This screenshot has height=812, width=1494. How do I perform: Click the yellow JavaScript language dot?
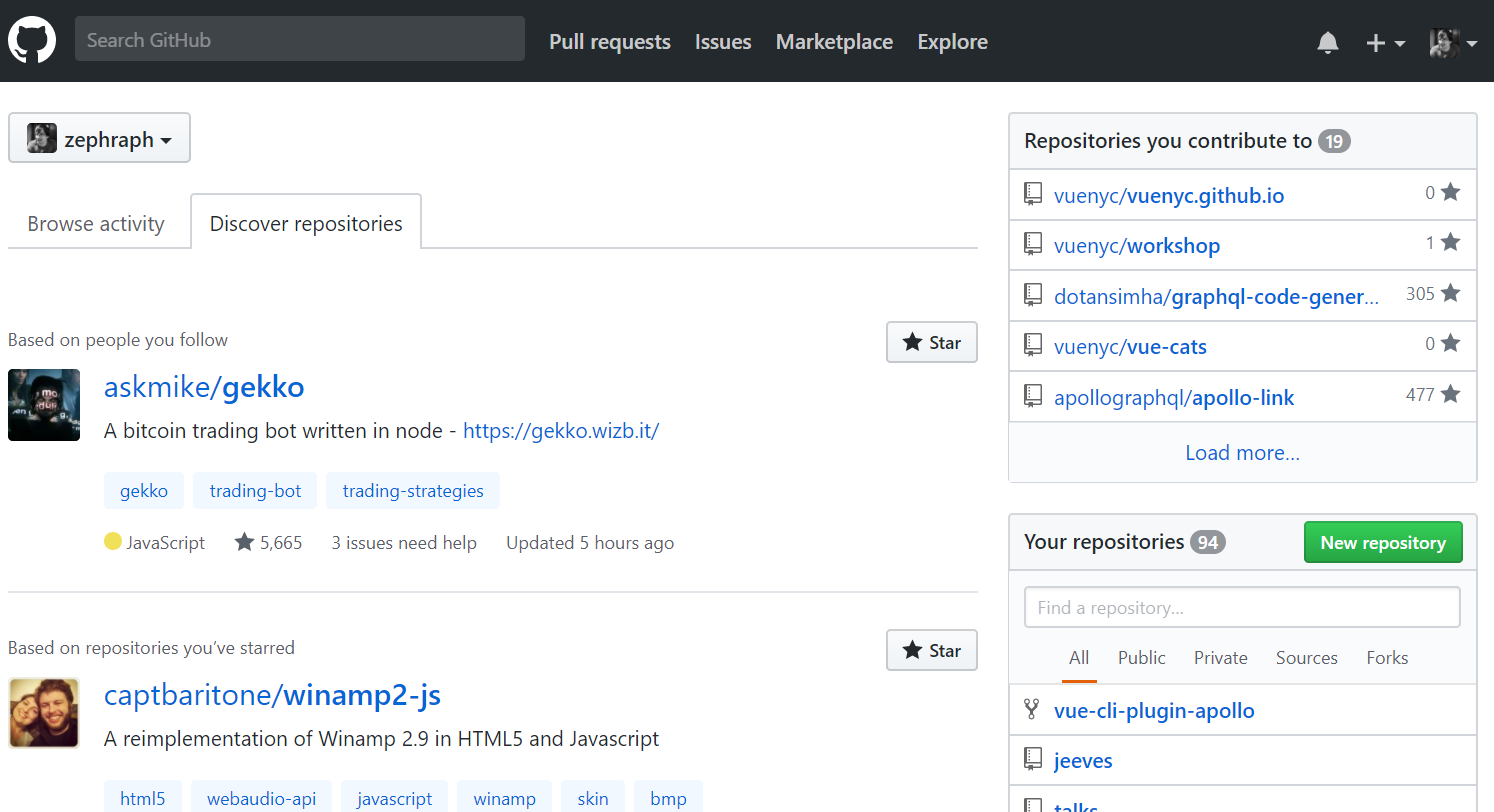tap(113, 542)
